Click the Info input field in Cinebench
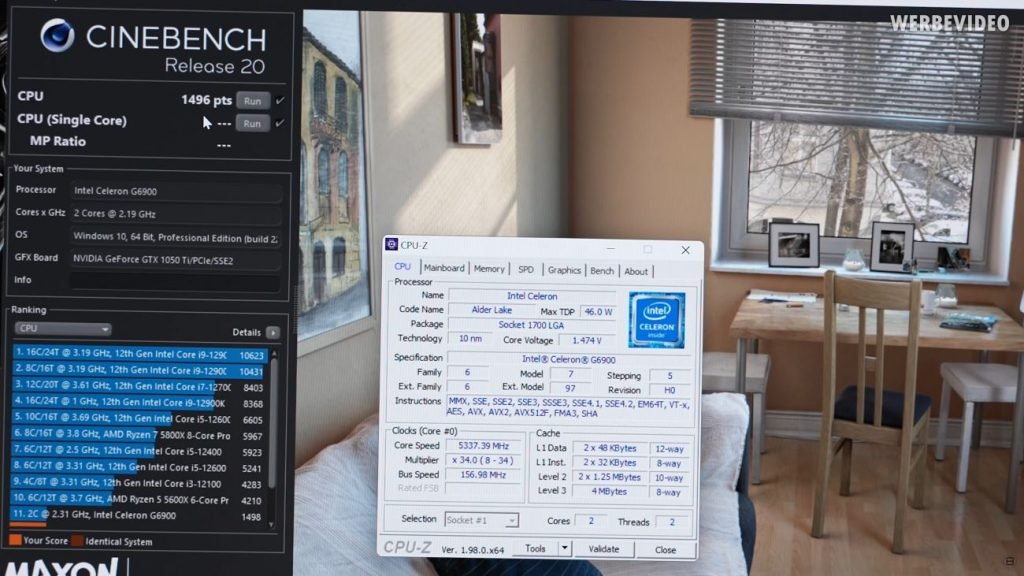 [x=175, y=281]
